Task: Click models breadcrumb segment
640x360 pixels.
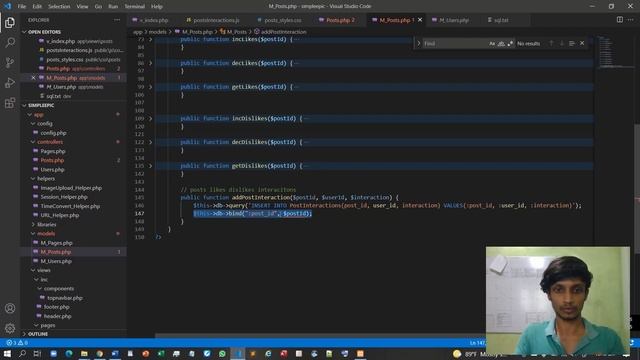Action: 157,32
